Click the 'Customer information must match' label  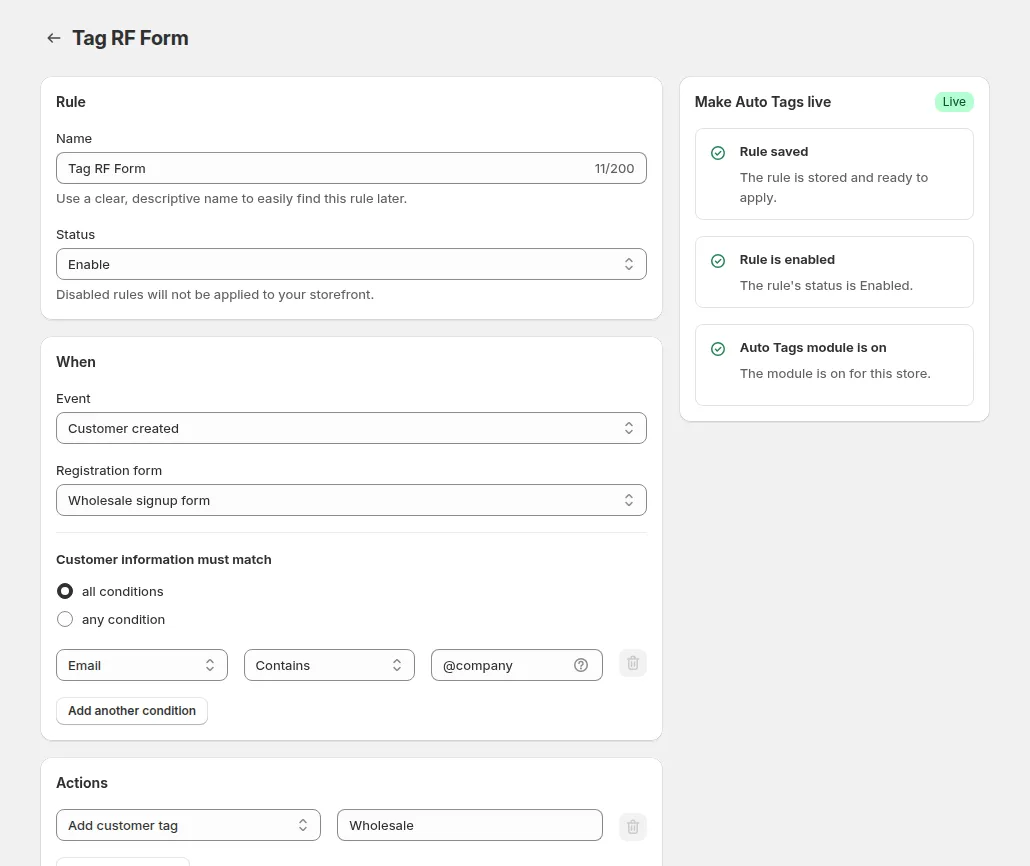164,560
